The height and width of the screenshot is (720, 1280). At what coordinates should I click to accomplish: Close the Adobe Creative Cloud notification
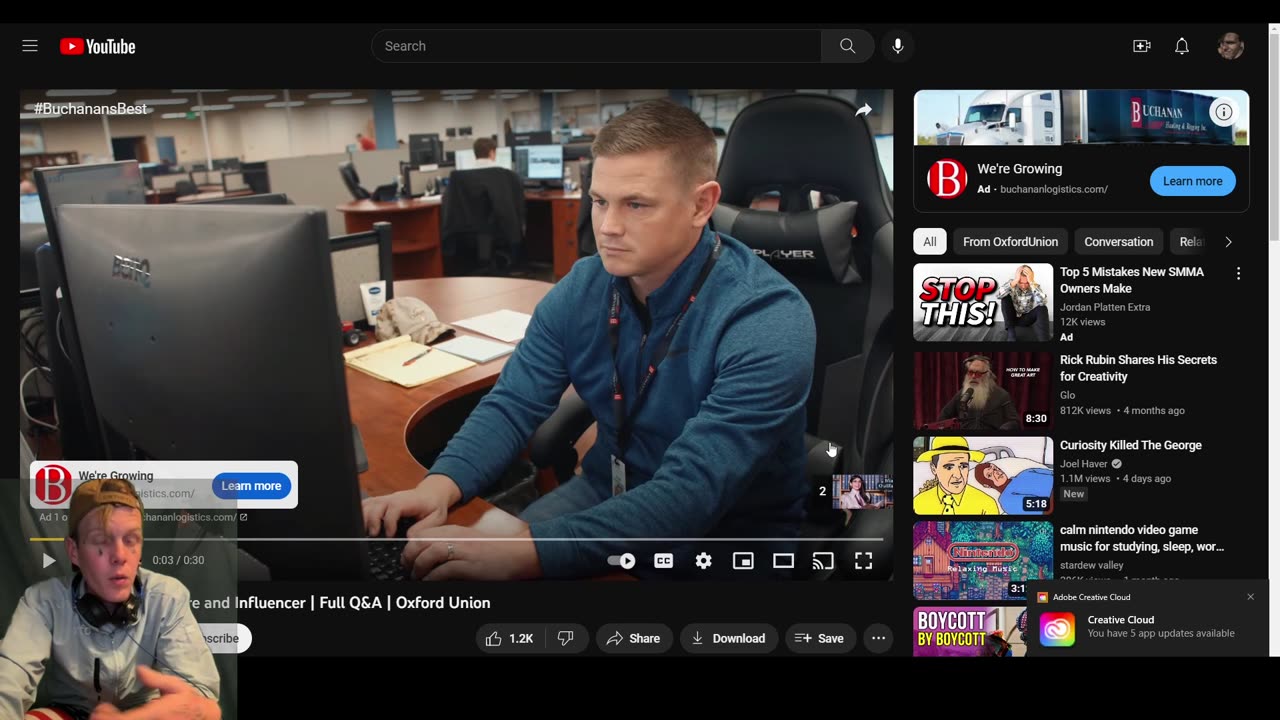[1250, 597]
